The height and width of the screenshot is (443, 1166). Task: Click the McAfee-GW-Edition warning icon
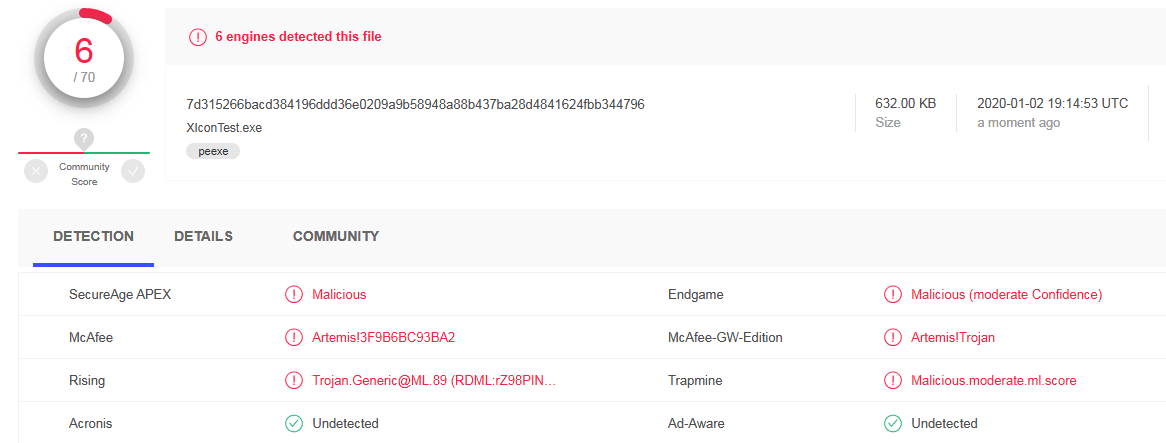pyautogui.click(x=893, y=338)
